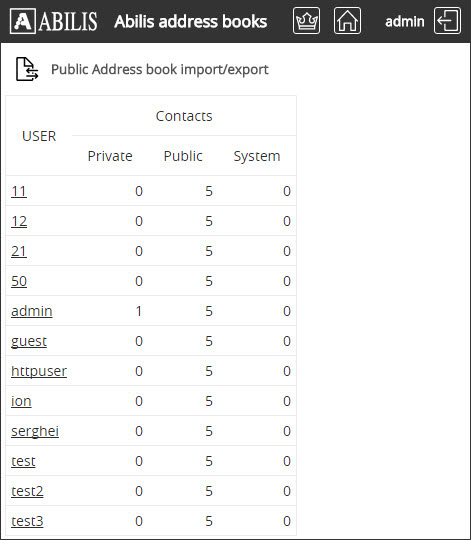Click the admin username in header
Viewport: 471px width, 540px height.
(x=405, y=22)
